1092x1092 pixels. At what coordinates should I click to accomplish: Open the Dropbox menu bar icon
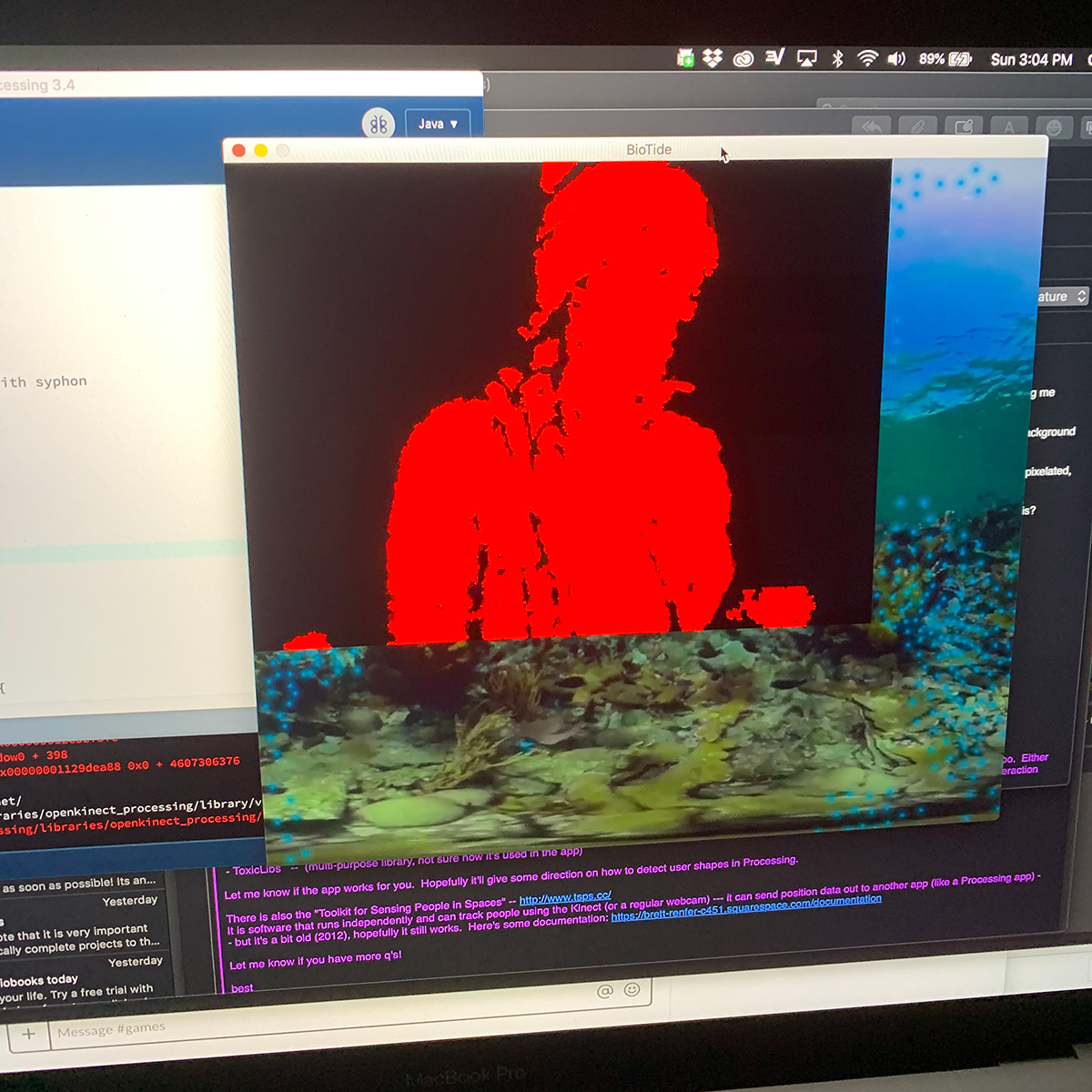click(x=713, y=58)
